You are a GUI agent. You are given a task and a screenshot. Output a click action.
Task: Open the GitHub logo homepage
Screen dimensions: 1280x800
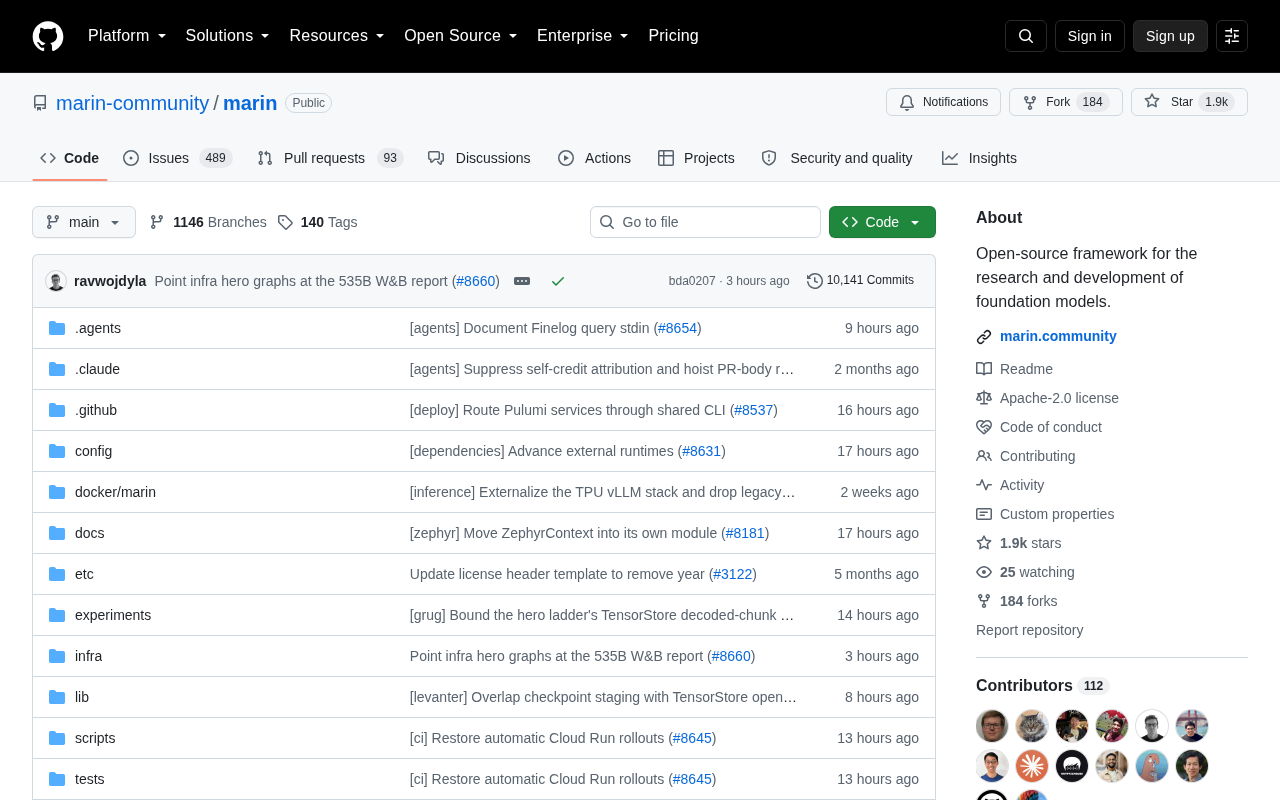tap(48, 36)
